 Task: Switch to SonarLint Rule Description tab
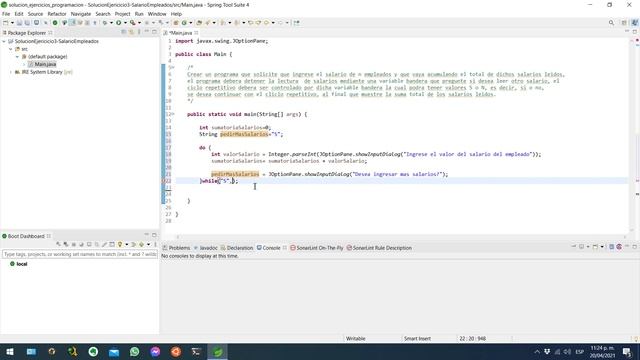pos(379,248)
